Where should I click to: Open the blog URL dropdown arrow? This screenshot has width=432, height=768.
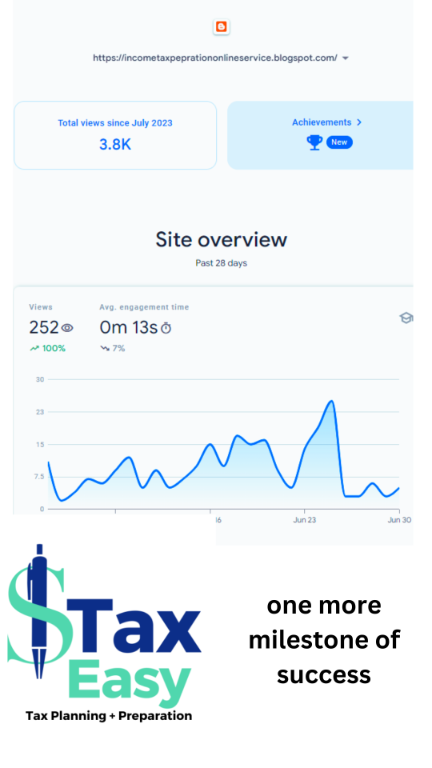[345, 58]
